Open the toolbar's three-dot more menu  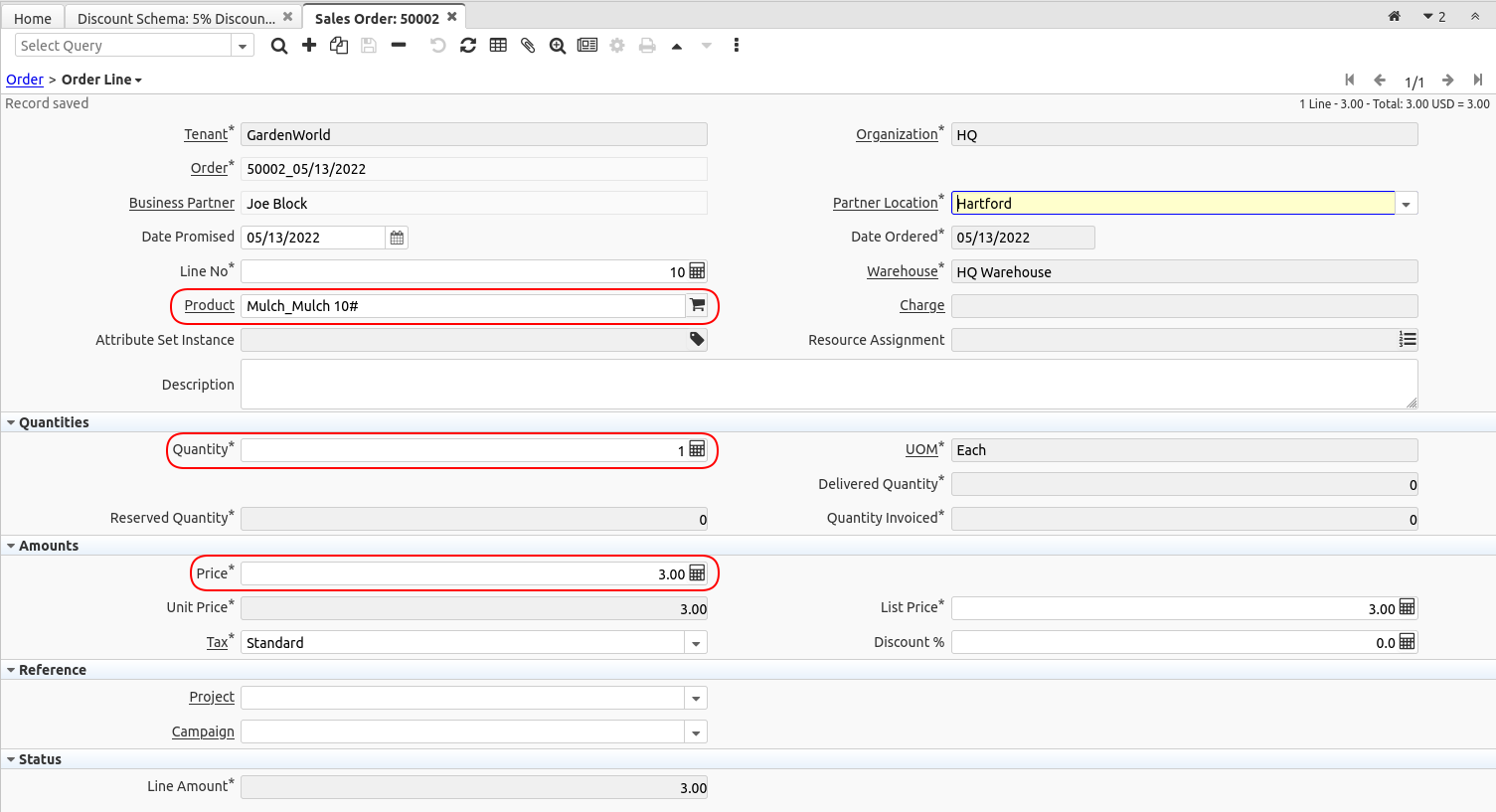pos(736,46)
